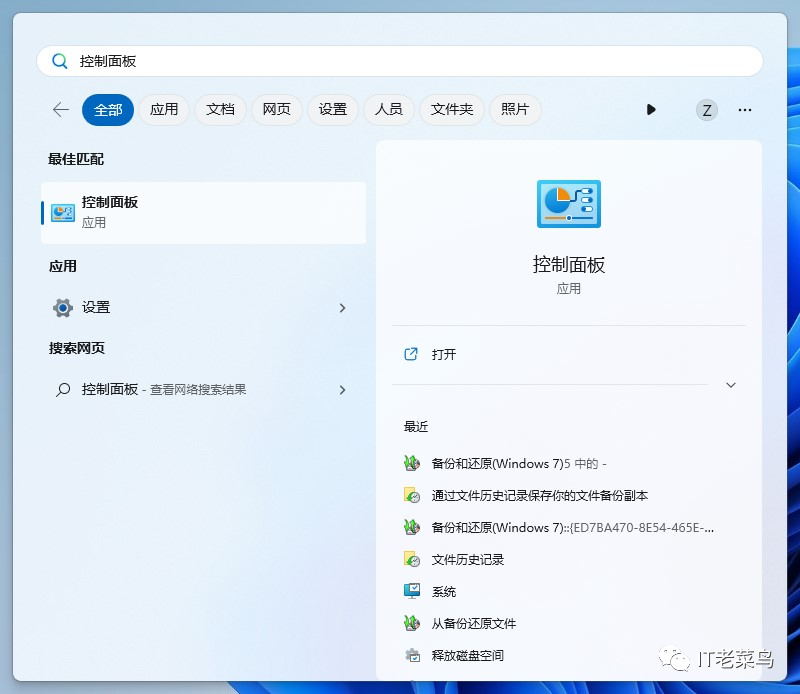Expand the 设置 result chevron
Screen dimensions: 800x694
pos(342,308)
